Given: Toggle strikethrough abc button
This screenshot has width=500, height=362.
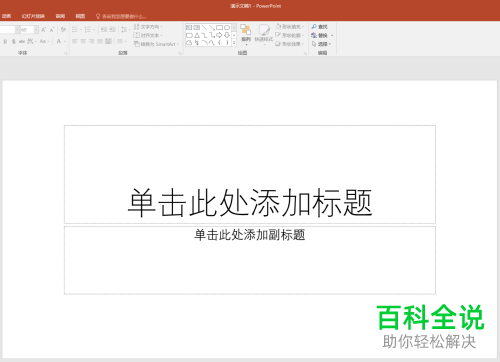Looking at the screenshot, I should point(22,41).
